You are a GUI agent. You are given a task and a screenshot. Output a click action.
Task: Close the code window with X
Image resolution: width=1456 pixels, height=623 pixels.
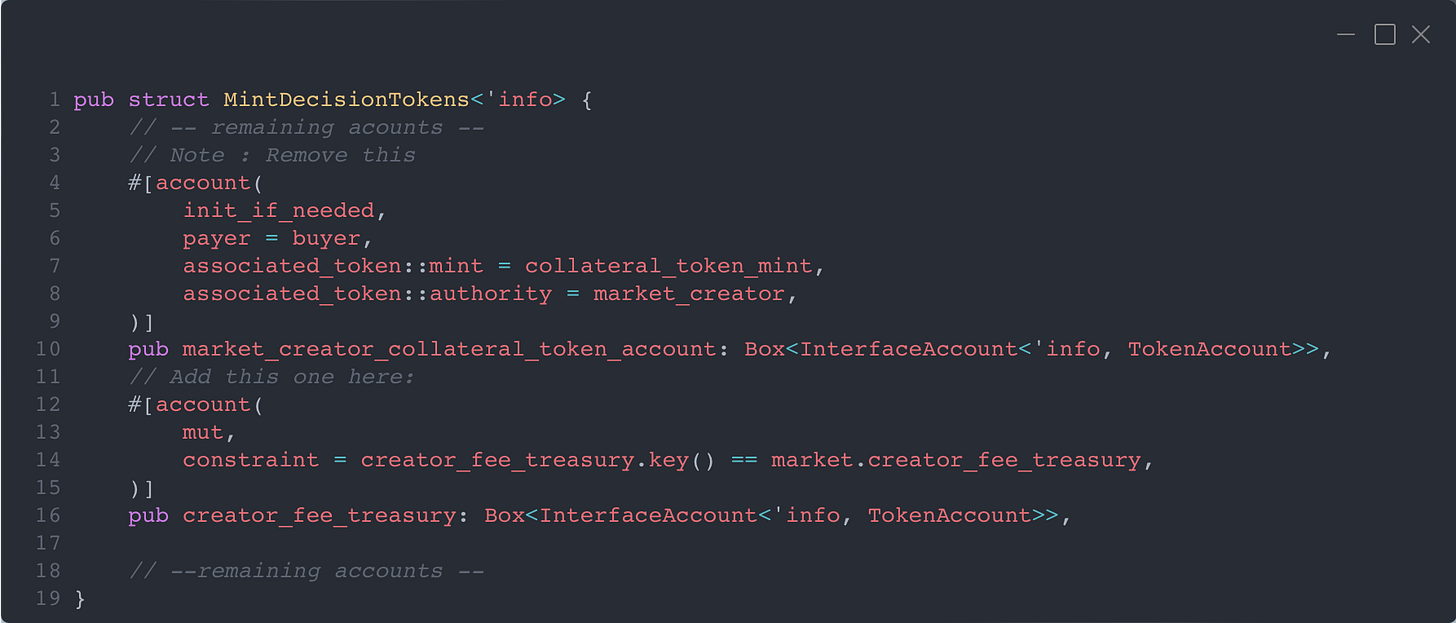click(1420, 35)
